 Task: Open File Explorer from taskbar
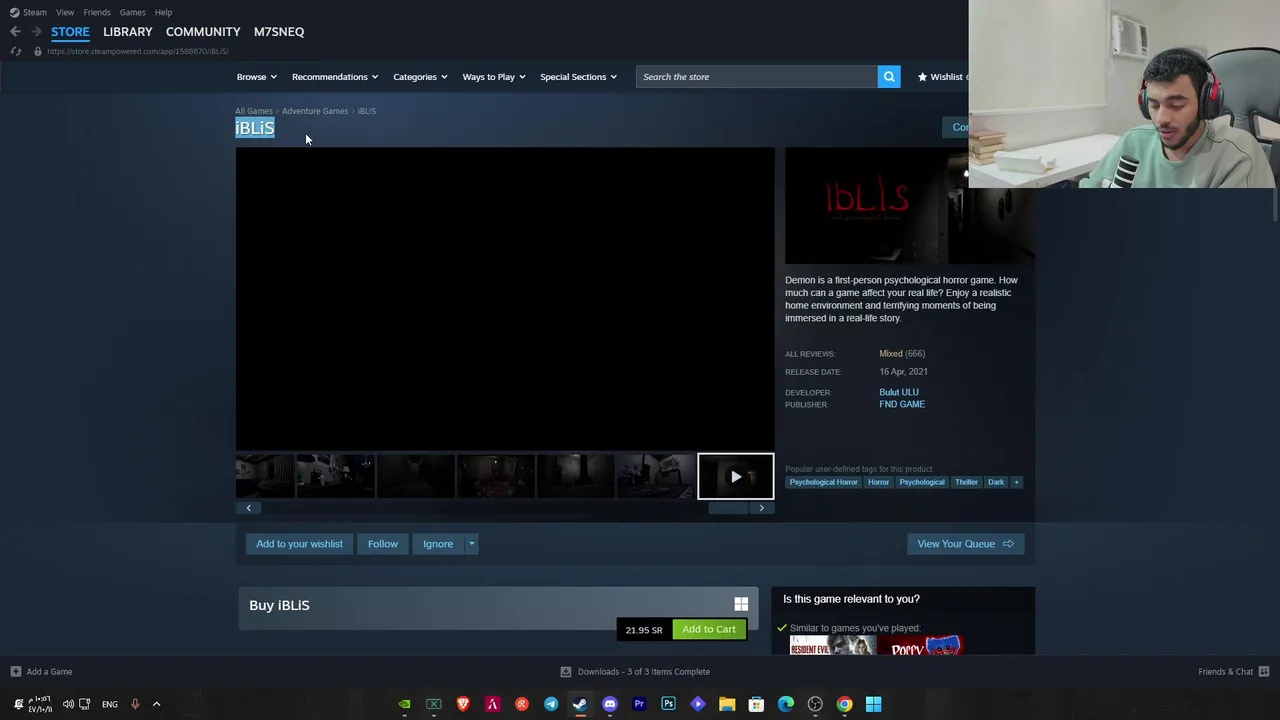727,704
